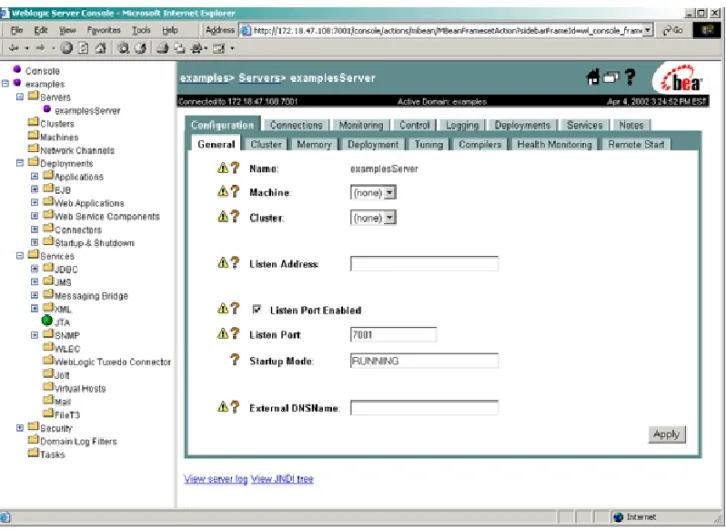726x531 pixels.
Task: Open the Tuning sub-tab
Action: click(x=429, y=144)
